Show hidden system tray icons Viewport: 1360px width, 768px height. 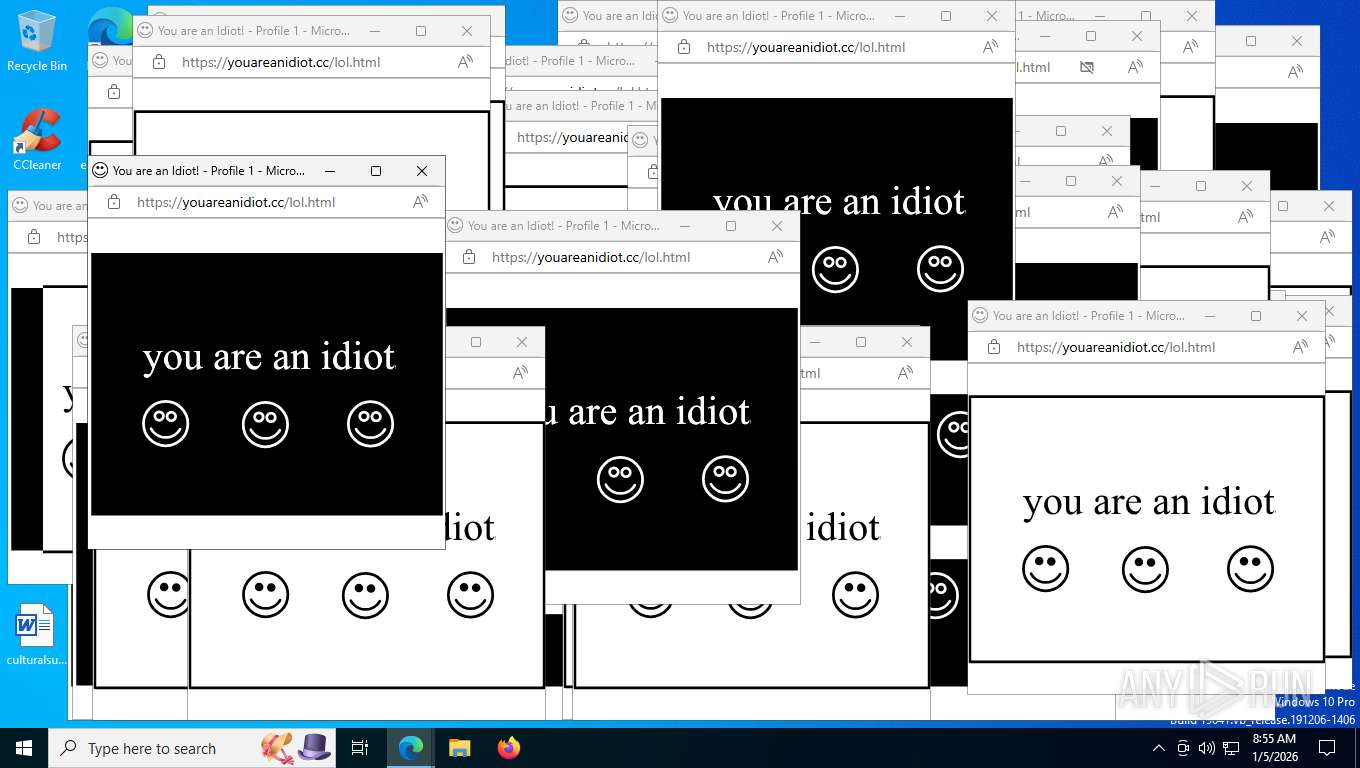coord(1159,748)
